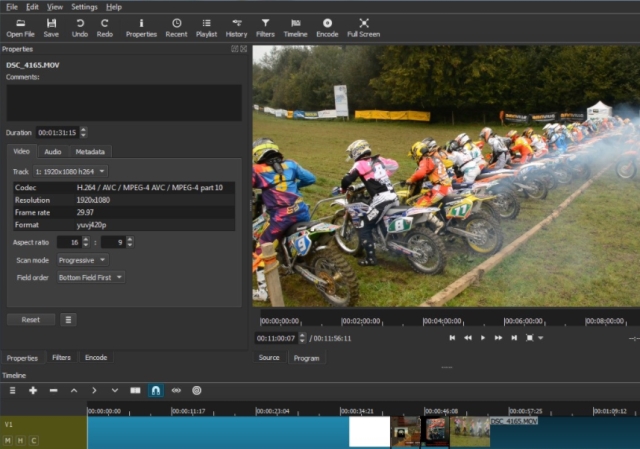This screenshot has width=640, height=449.
Task: Mute the V1 track
Action: 8,440
